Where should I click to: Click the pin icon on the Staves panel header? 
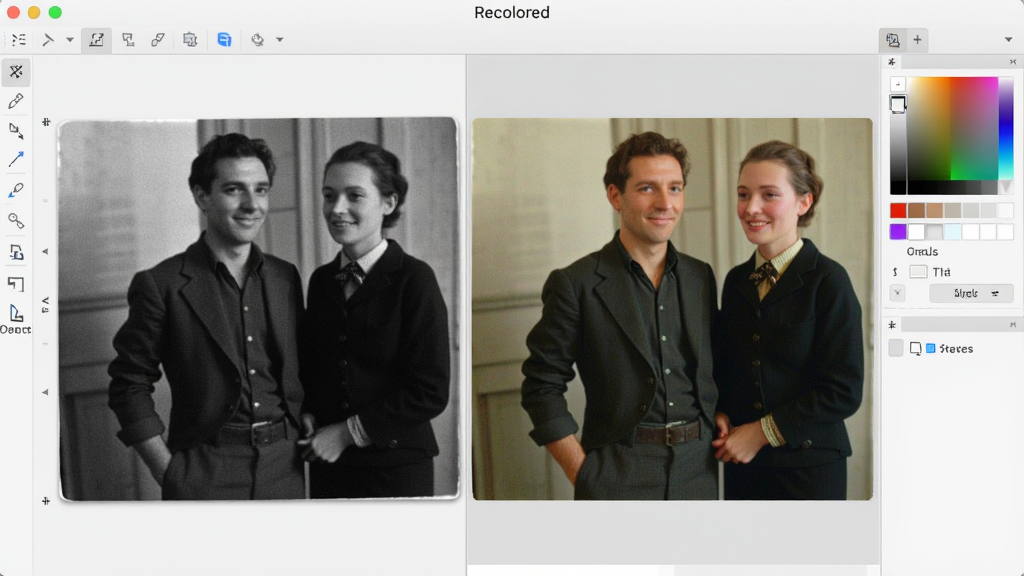pyautogui.click(x=891, y=325)
